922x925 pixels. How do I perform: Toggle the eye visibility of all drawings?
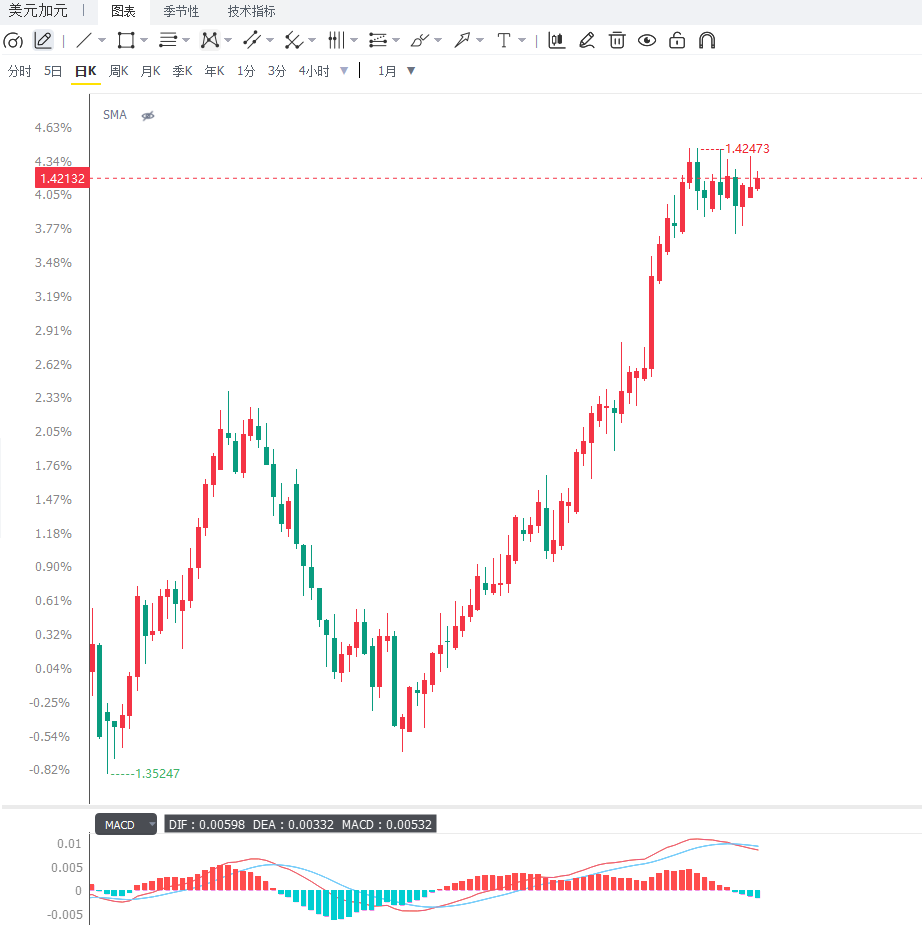pos(647,41)
